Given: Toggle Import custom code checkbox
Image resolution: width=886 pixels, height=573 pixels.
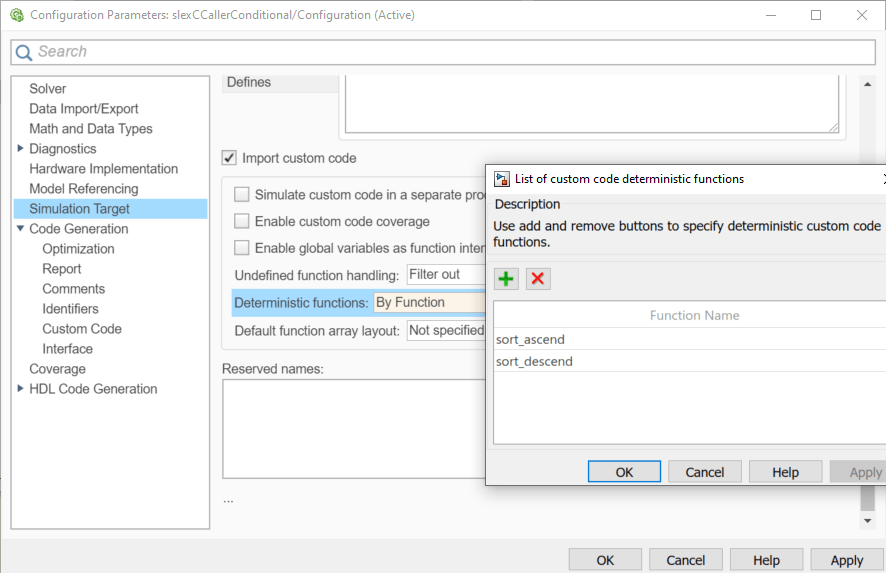Looking at the screenshot, I should click(229, 158).
